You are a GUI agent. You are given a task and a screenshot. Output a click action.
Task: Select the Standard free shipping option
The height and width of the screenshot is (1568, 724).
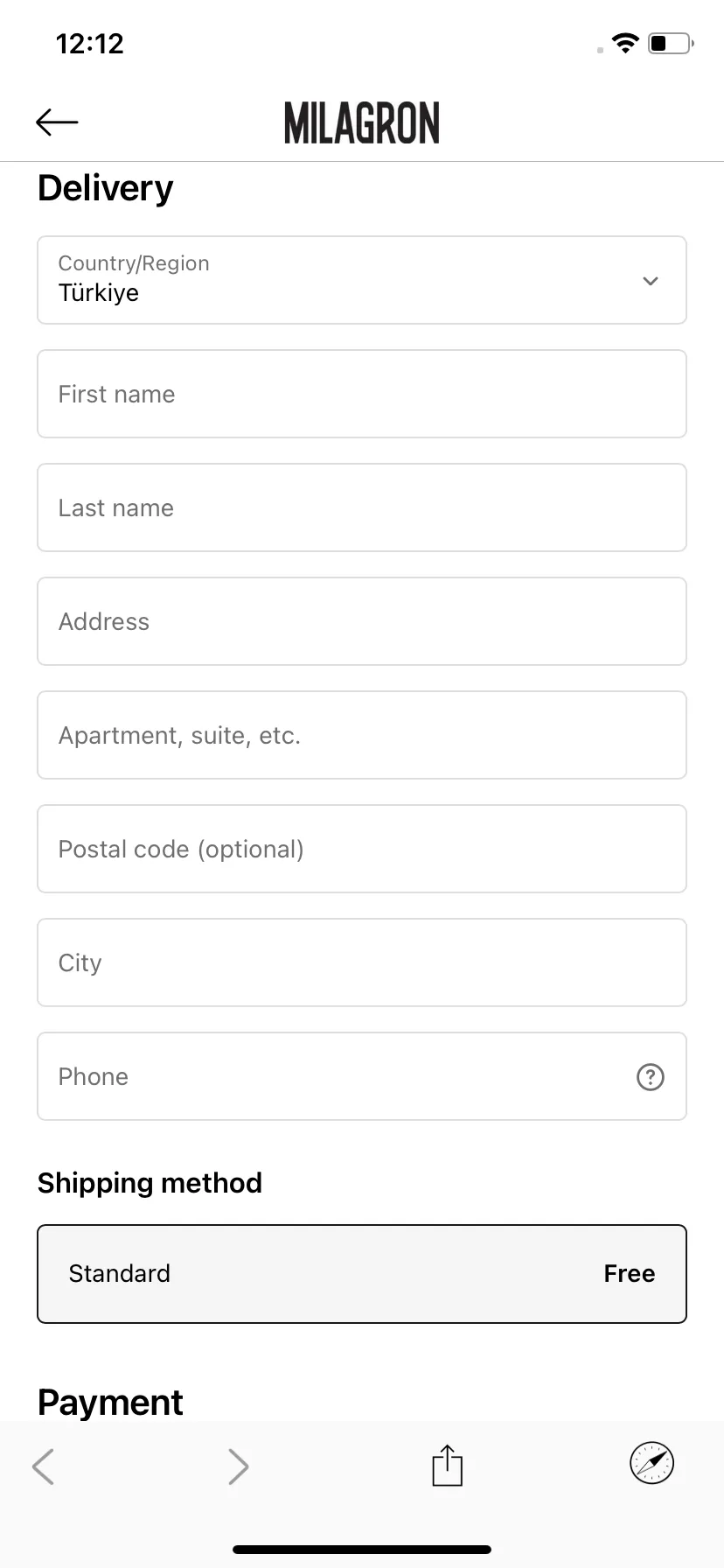pos(362,1274)
